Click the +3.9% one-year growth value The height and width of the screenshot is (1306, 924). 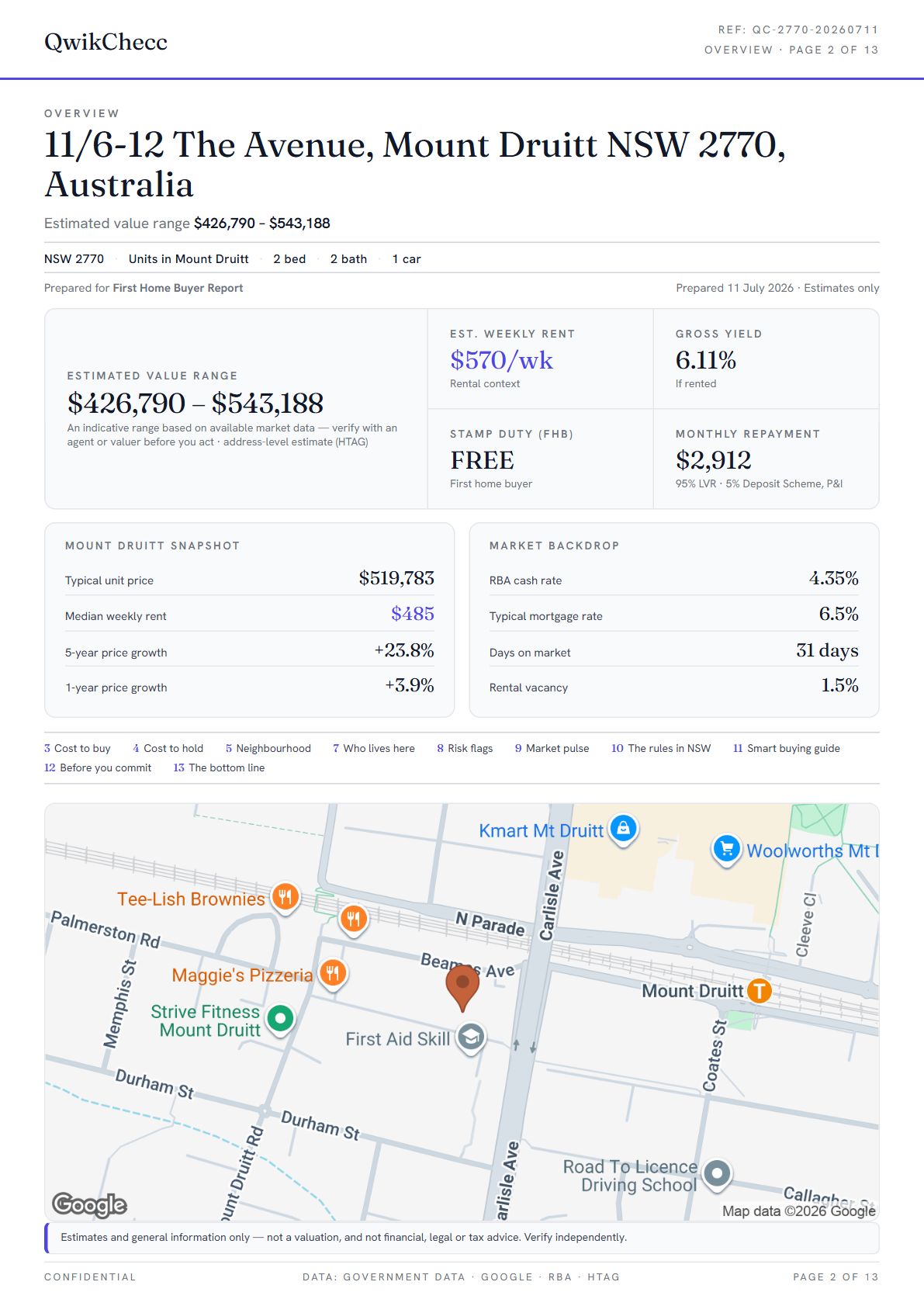tap(410, 685)
